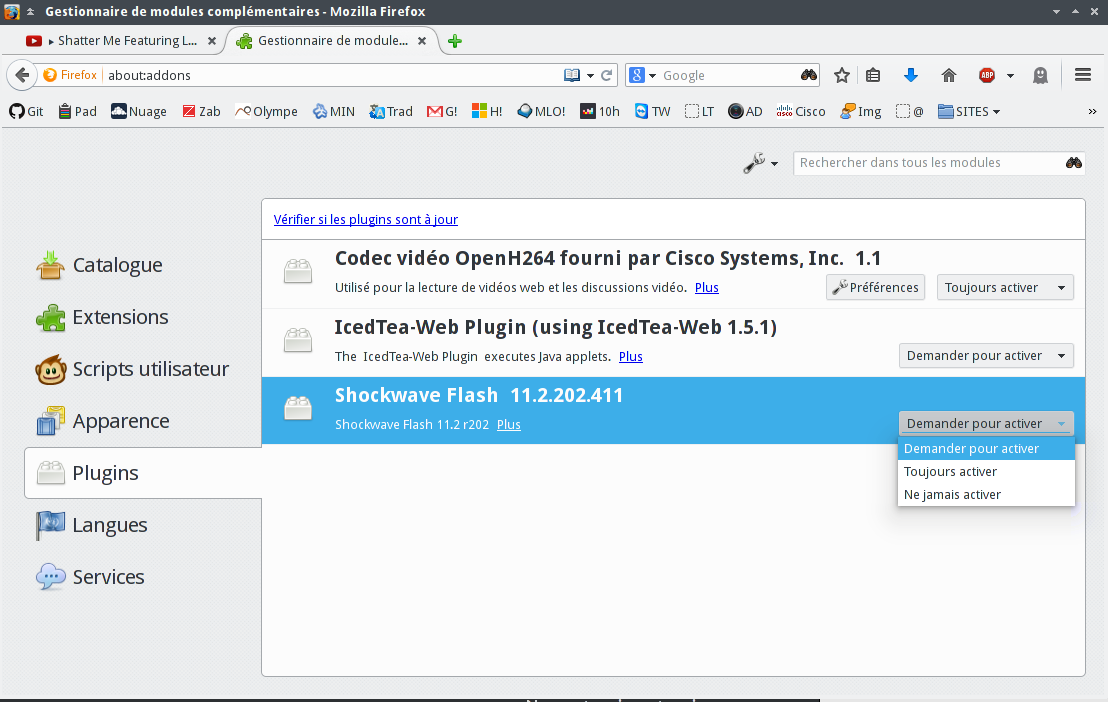Close the Shatter Me Featuring tab
This screenshot has height=702, width=1108.
point(211,41)
